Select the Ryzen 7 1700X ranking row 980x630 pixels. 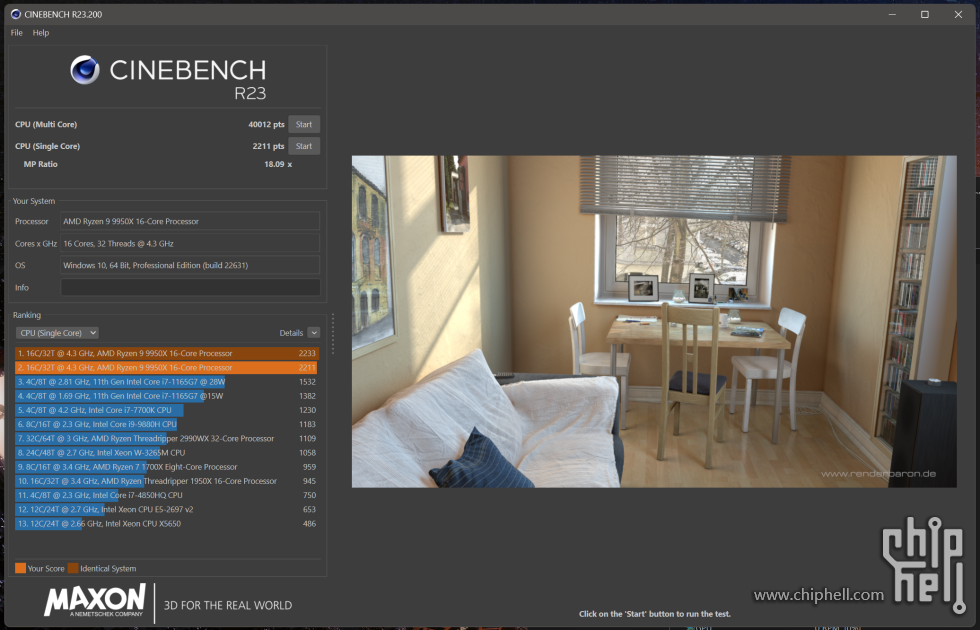[x=167, y=467]
